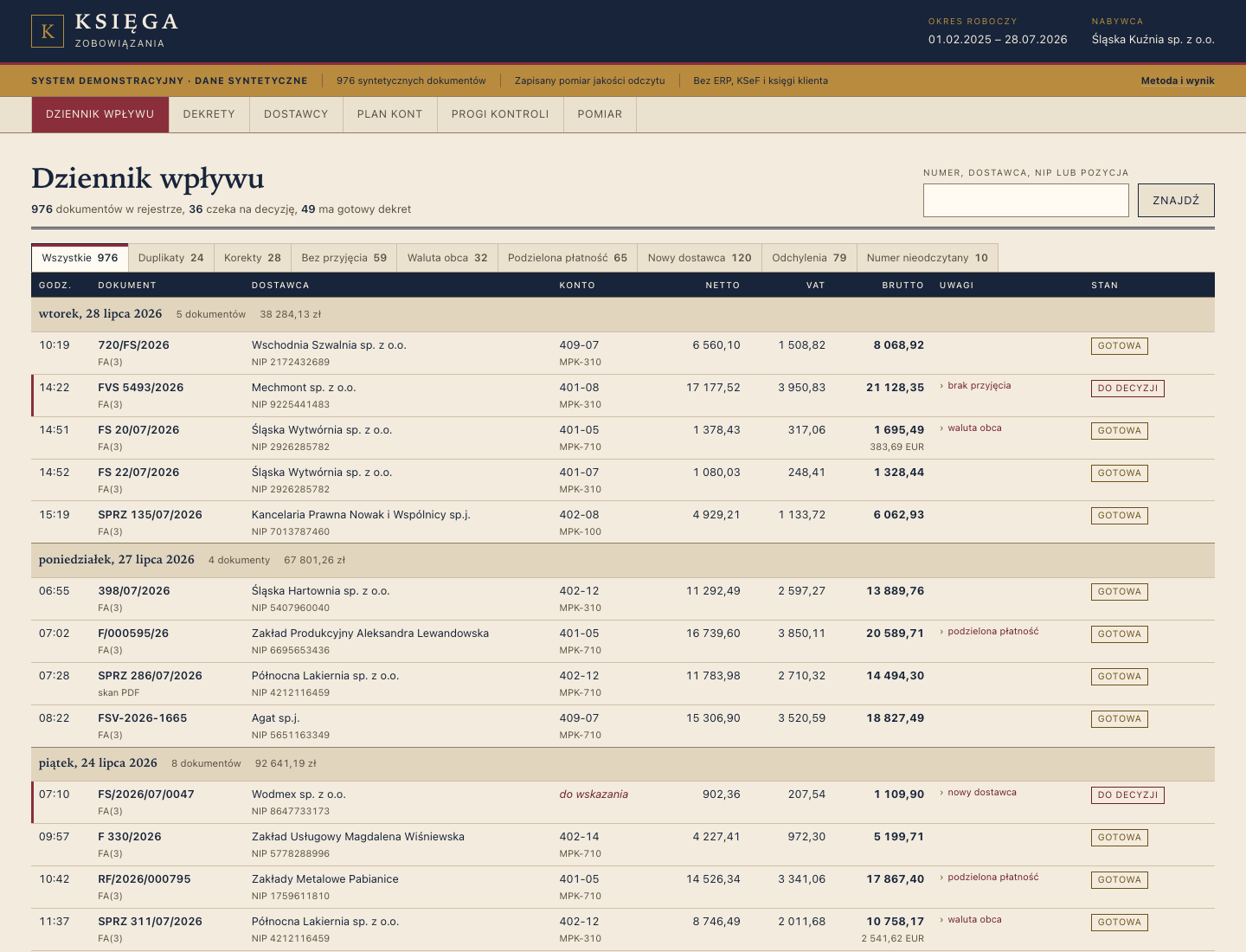This screenshot has height=952, width=1246.
Task: Filter by Waluta obca 32
Action: [447, 258]
